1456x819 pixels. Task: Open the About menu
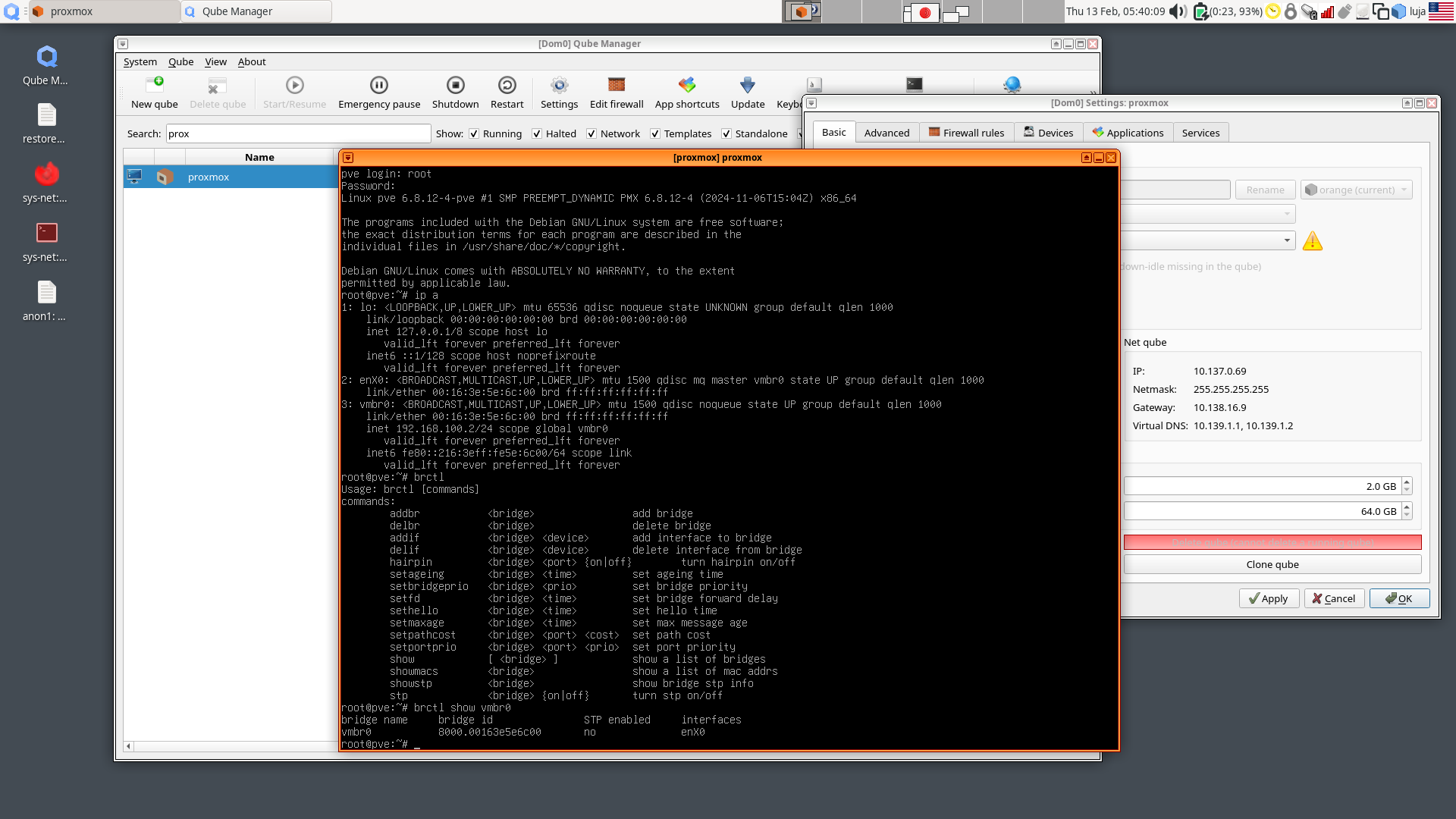(252, 61)
